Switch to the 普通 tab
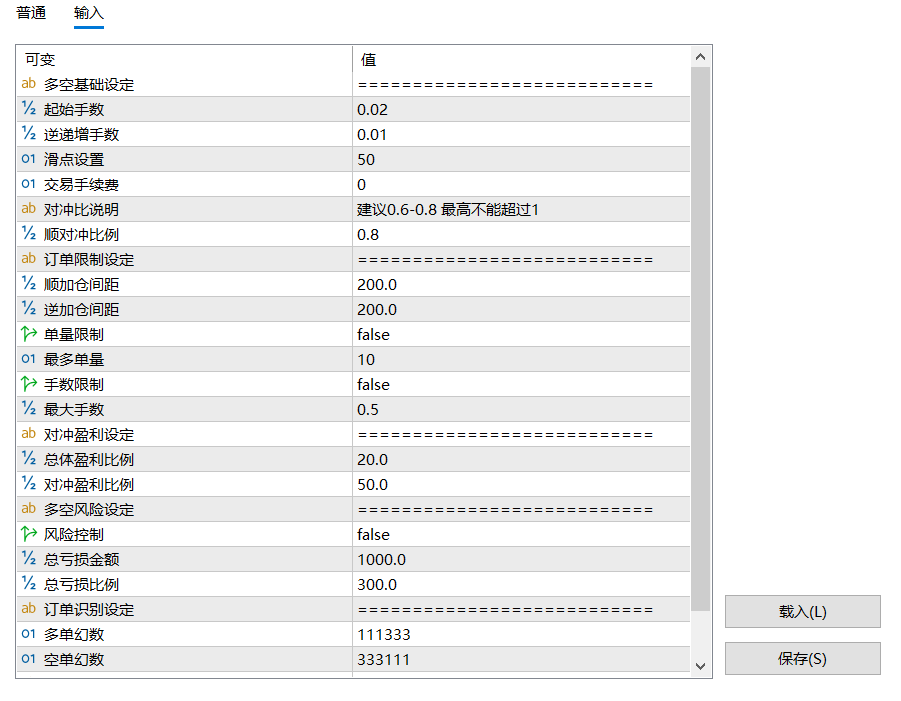The width and height of the screenshot is (901, 701). [x=31, y=13]
